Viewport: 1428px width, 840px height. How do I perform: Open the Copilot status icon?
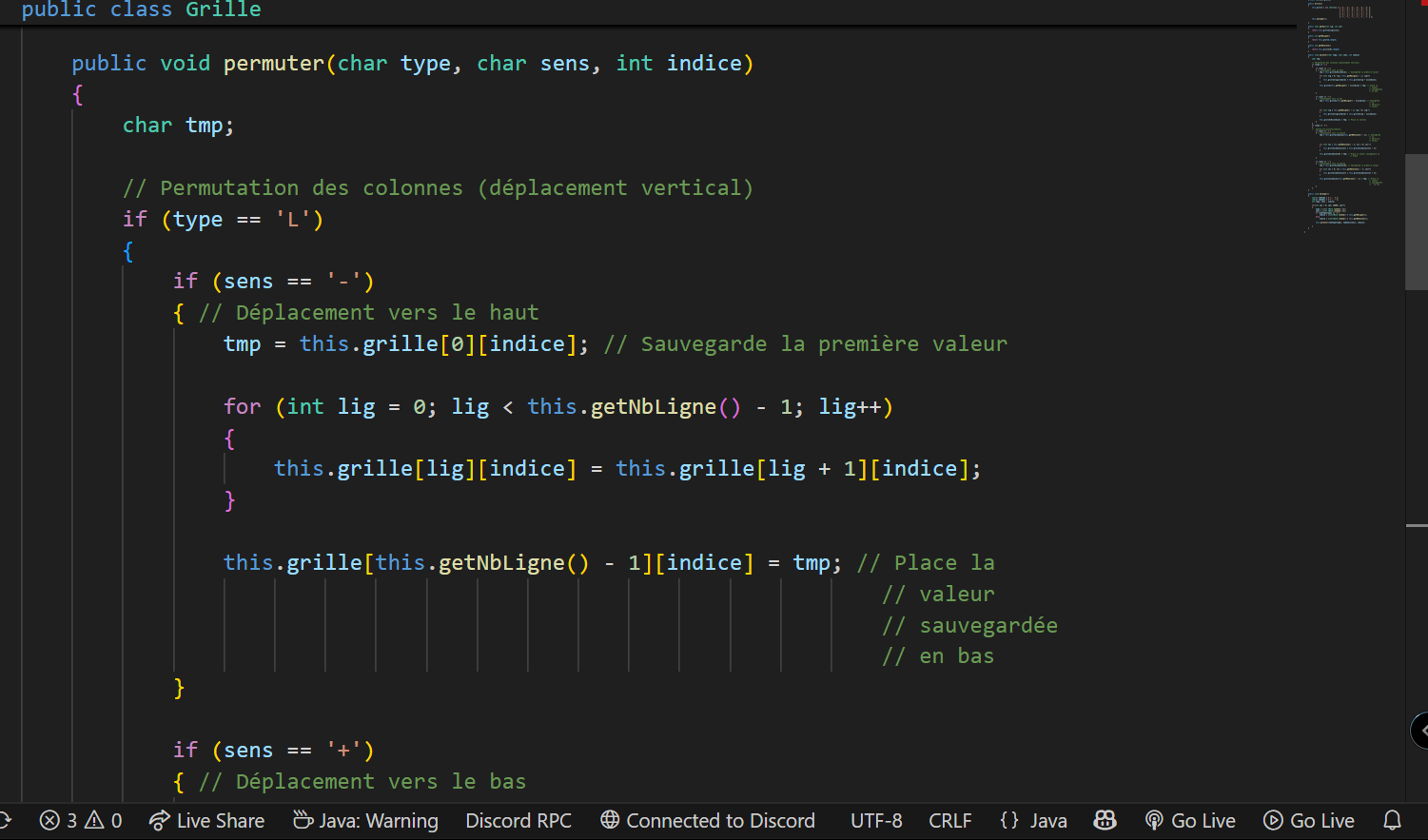1105,820
